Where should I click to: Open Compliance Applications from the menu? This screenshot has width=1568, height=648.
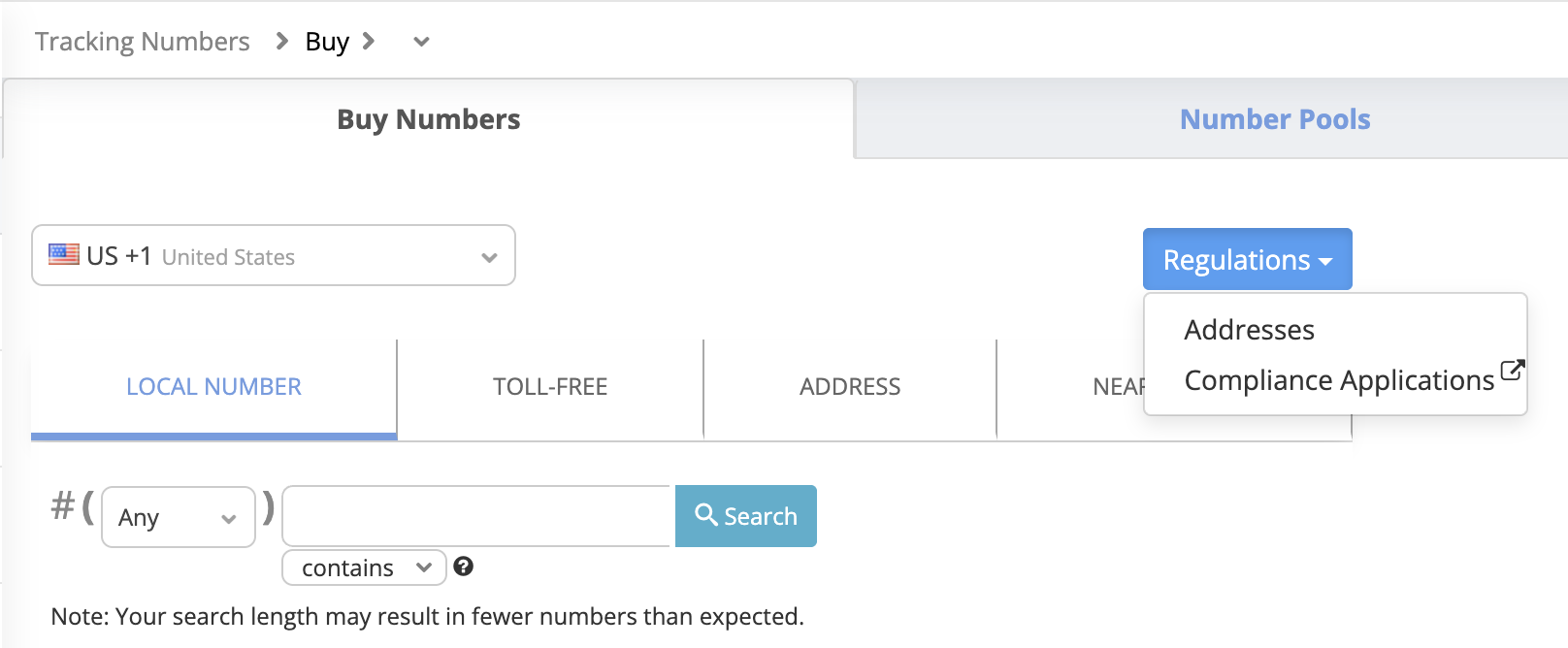1339,381
